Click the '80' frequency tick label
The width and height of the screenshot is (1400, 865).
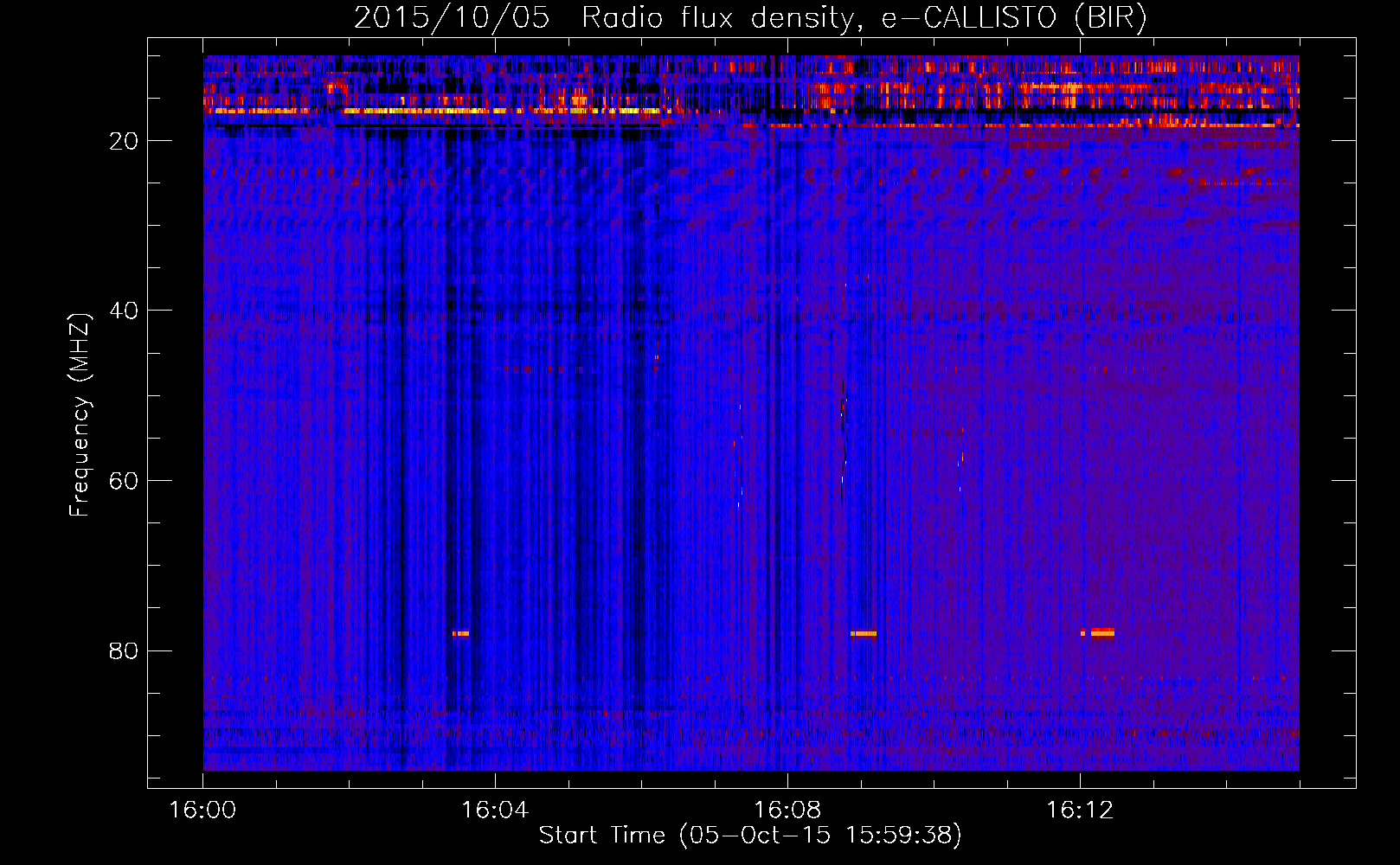coord(124,650)
